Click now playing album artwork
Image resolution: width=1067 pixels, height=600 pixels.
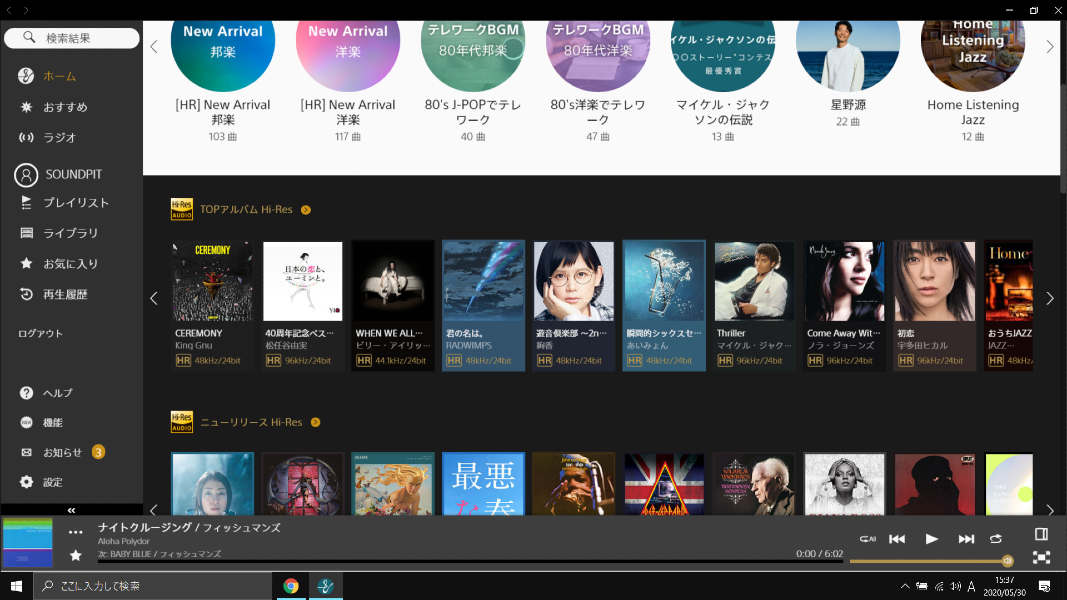click(28, 543)
